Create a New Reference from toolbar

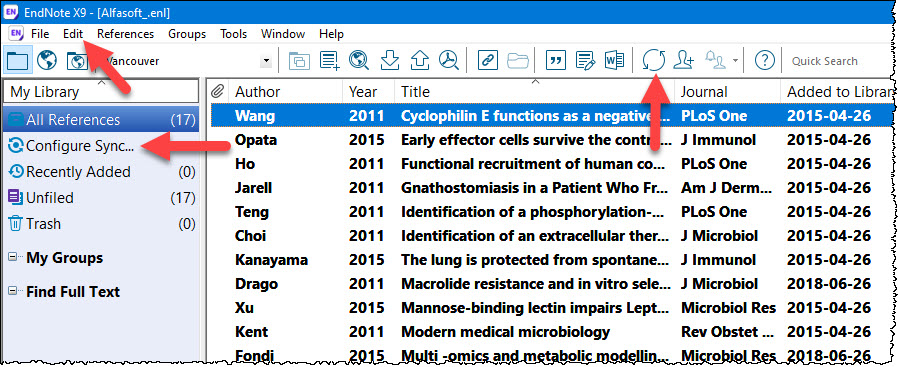[x=329, y=60]
